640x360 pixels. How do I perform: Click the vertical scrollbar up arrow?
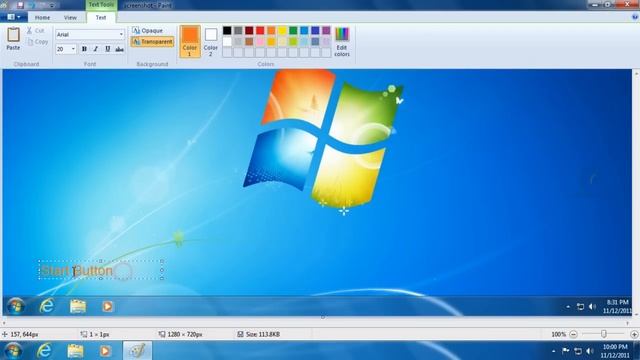click(636, 73)
